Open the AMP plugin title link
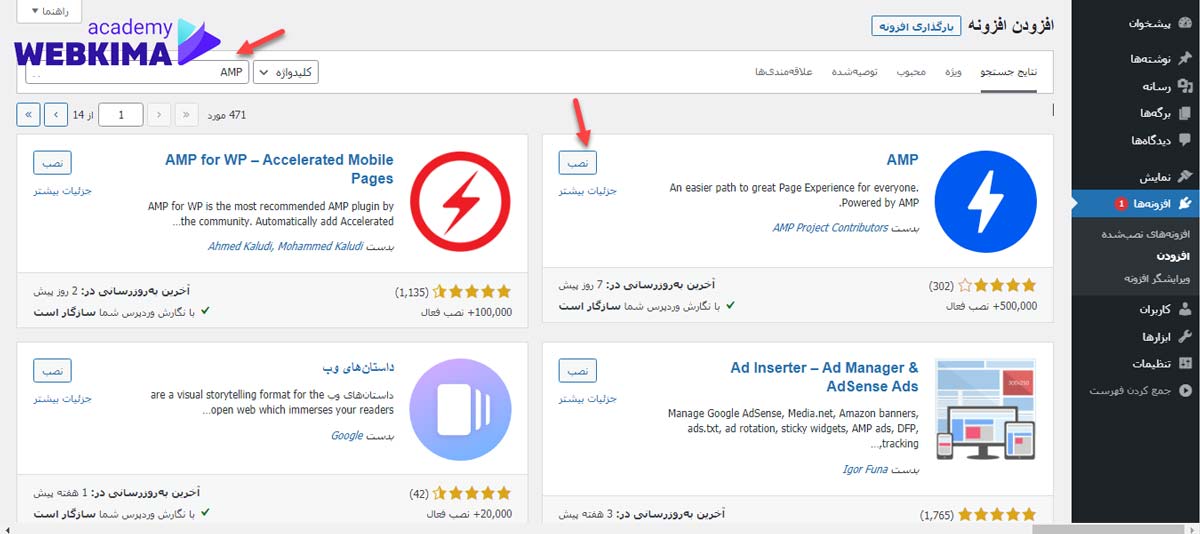1200x534 pixels. coord(902,160)
